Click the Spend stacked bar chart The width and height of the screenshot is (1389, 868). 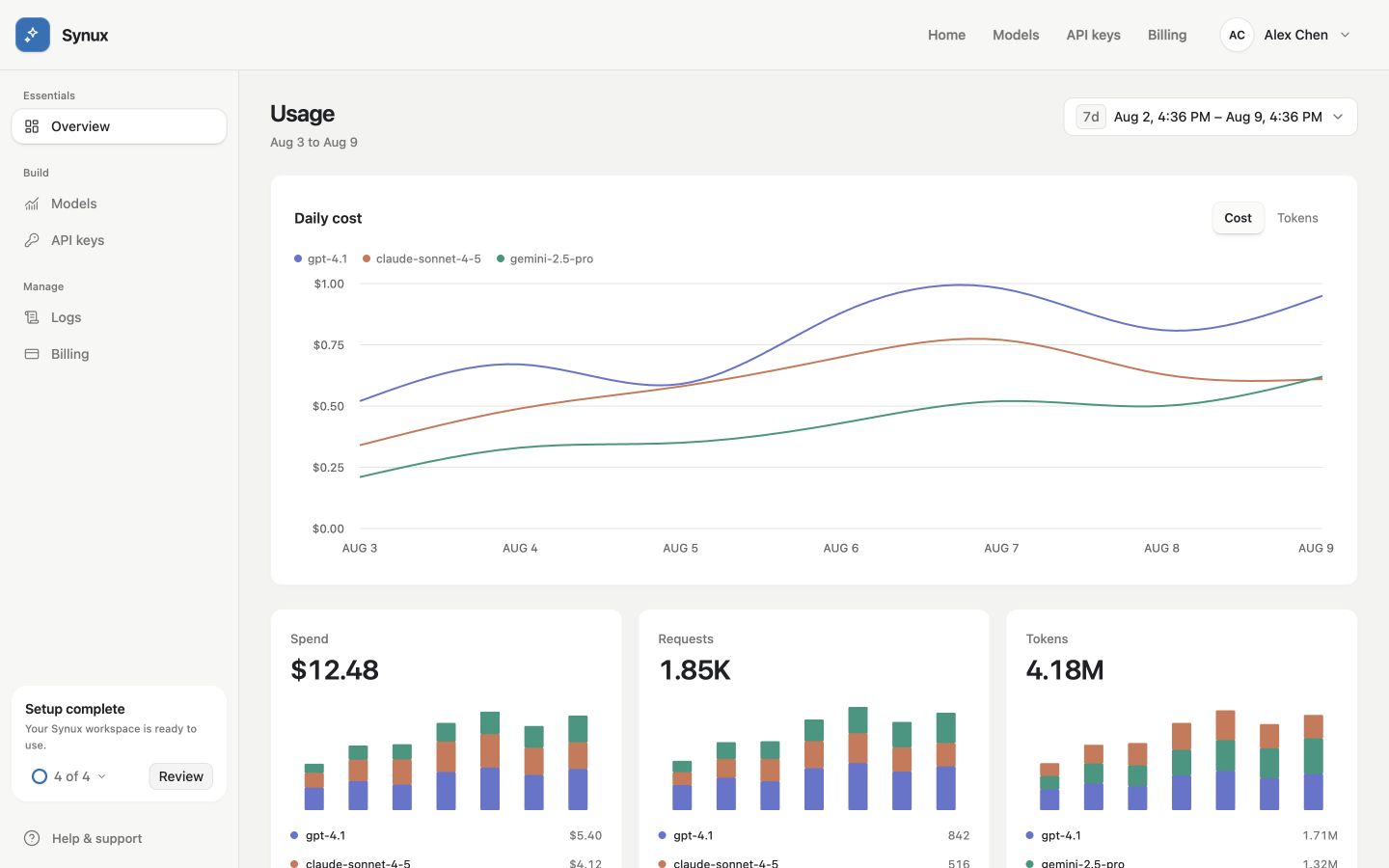446,760
